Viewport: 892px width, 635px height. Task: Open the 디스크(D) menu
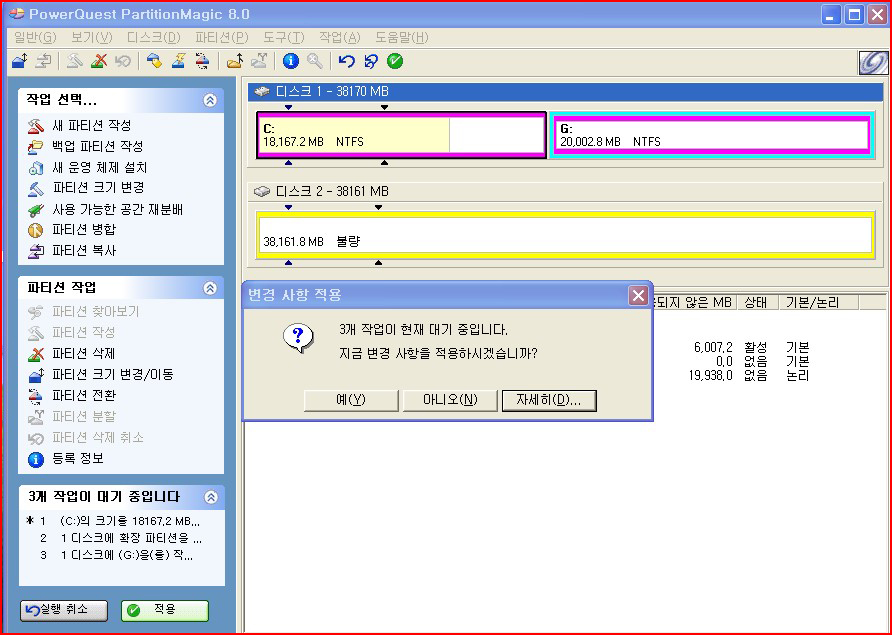[154, 38]
